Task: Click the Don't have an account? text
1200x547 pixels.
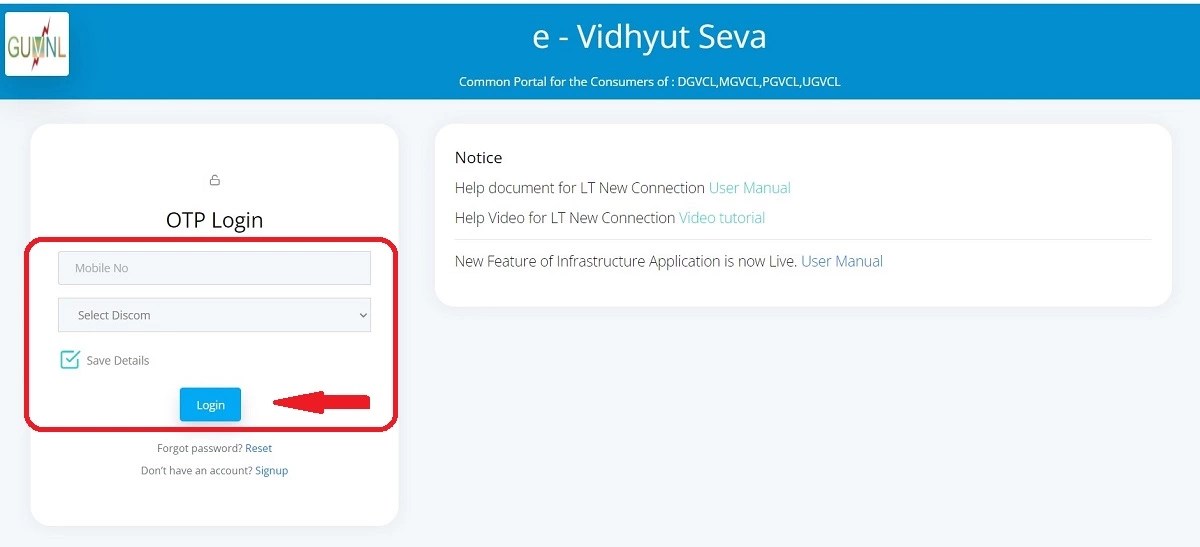Action: [x=197, y=470]
